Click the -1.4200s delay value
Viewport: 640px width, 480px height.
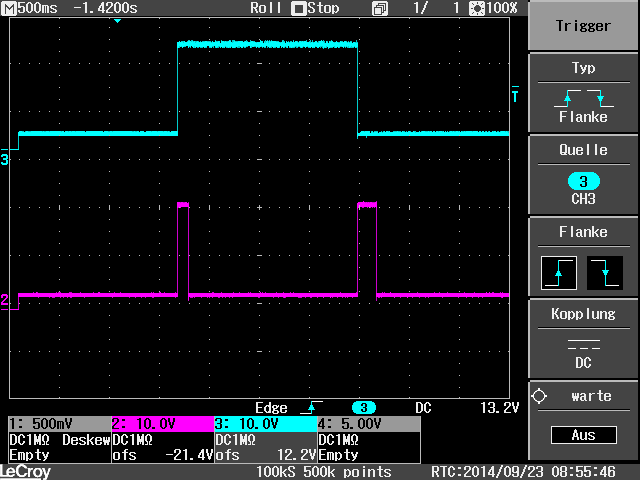(105, 8)
